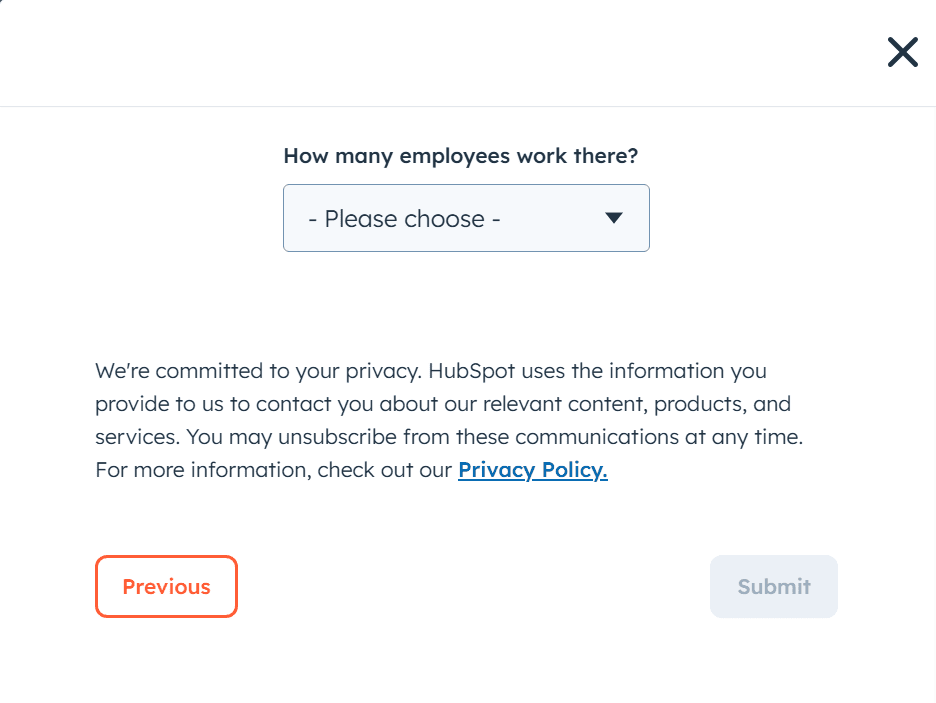Image resolution: width=936 pixels, height=703 pixels.
Task: Click the greyed-out Submit button
Action: [x=773, y=587]
